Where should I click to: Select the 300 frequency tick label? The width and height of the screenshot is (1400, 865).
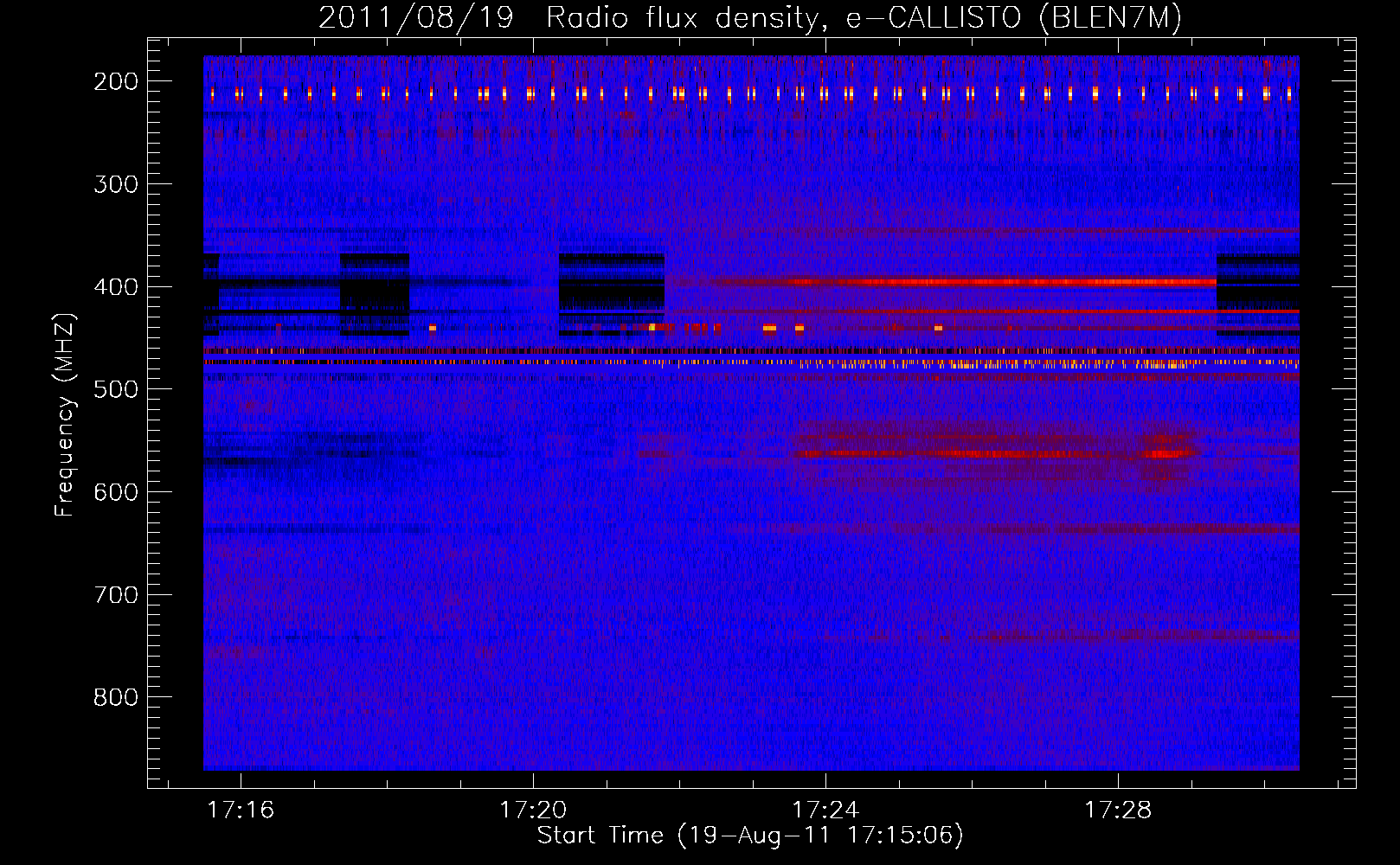coord(116,184)
